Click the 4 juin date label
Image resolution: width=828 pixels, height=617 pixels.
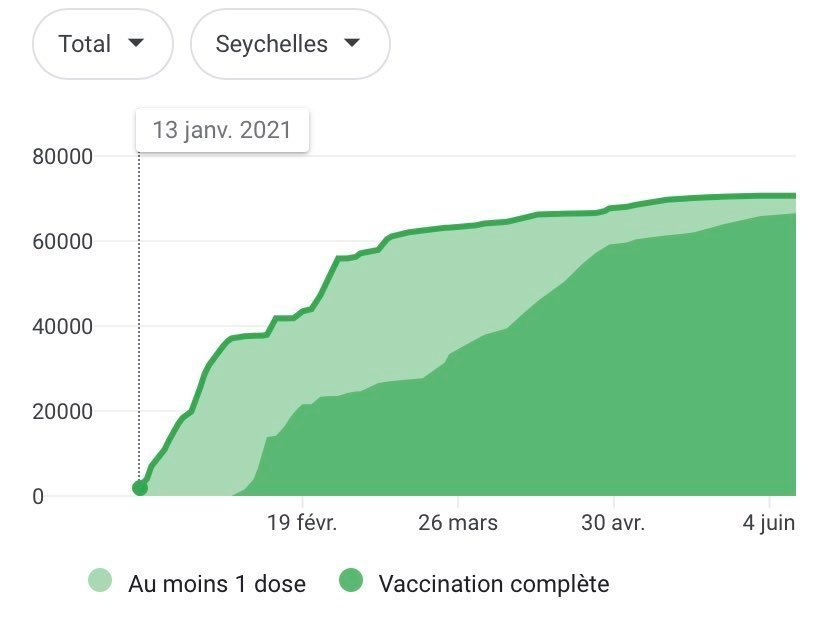click(767, 523)
